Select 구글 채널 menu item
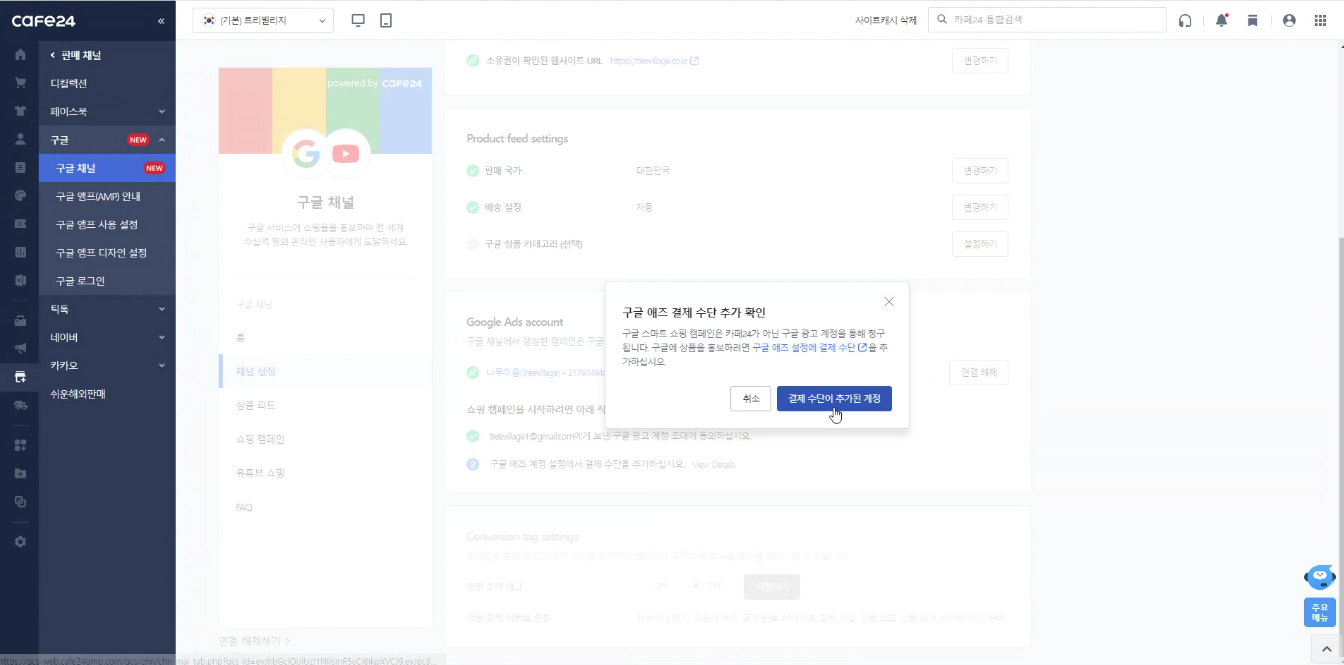 [107, 168]
